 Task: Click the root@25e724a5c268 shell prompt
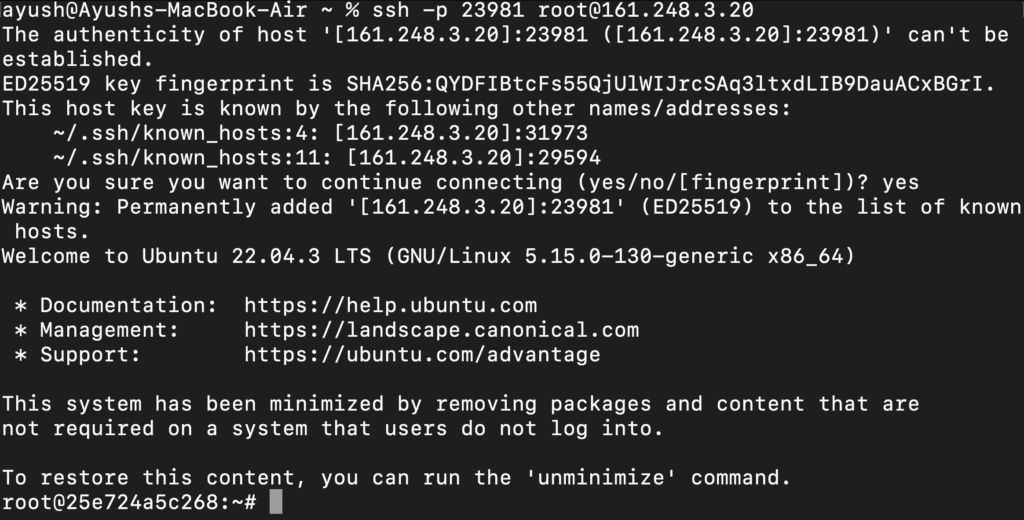coord(130,501)
